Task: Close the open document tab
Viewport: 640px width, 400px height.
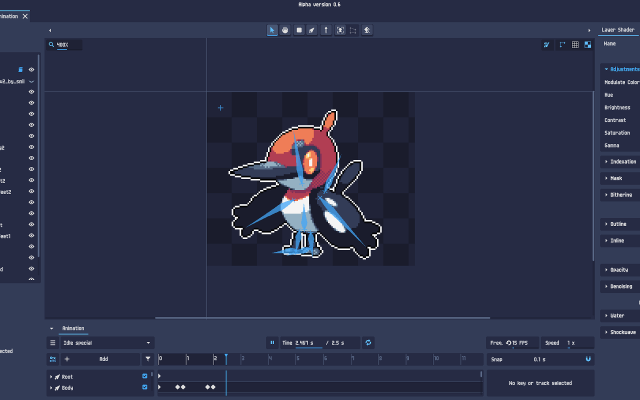Action: 25,16
